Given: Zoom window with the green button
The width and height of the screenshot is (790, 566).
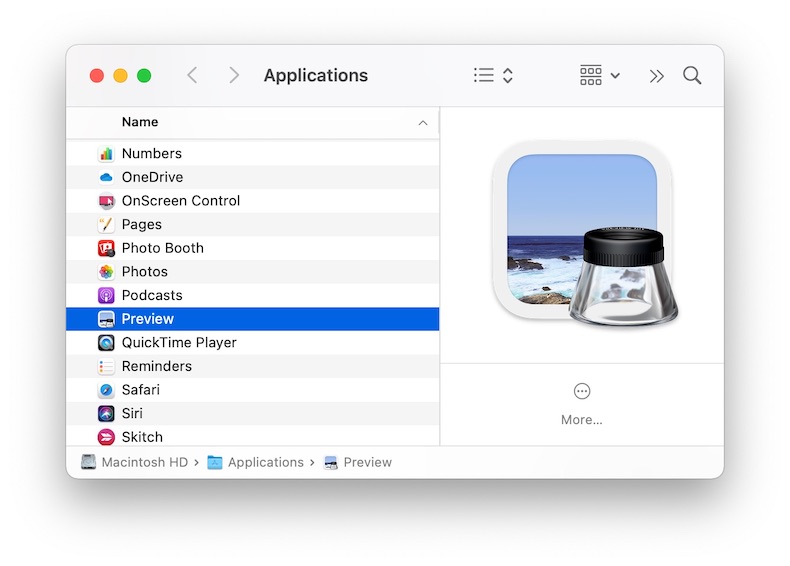Looking at the screenshot, I should [144, 76].
